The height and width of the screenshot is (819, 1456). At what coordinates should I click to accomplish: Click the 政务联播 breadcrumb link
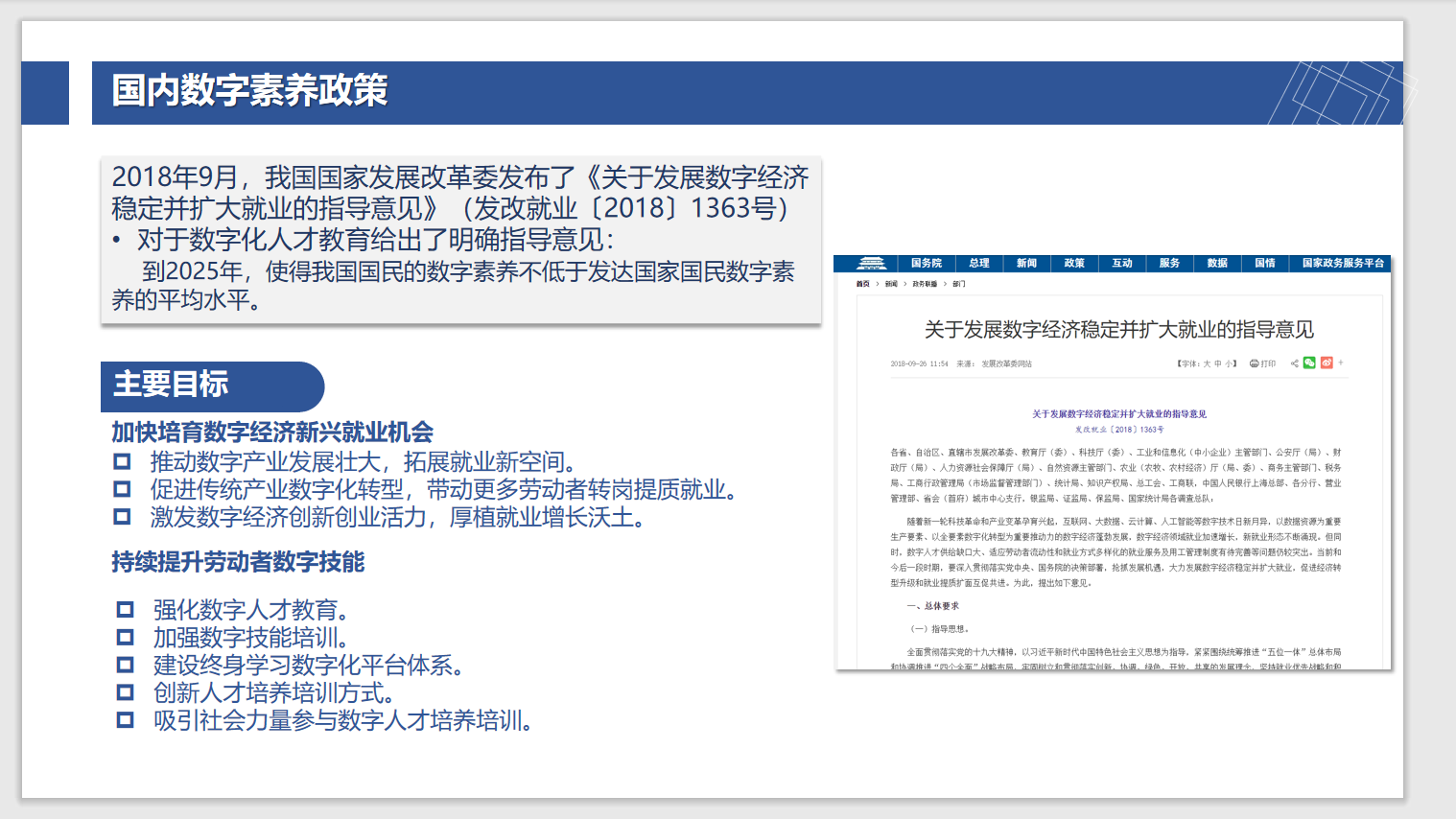(925, 284)
